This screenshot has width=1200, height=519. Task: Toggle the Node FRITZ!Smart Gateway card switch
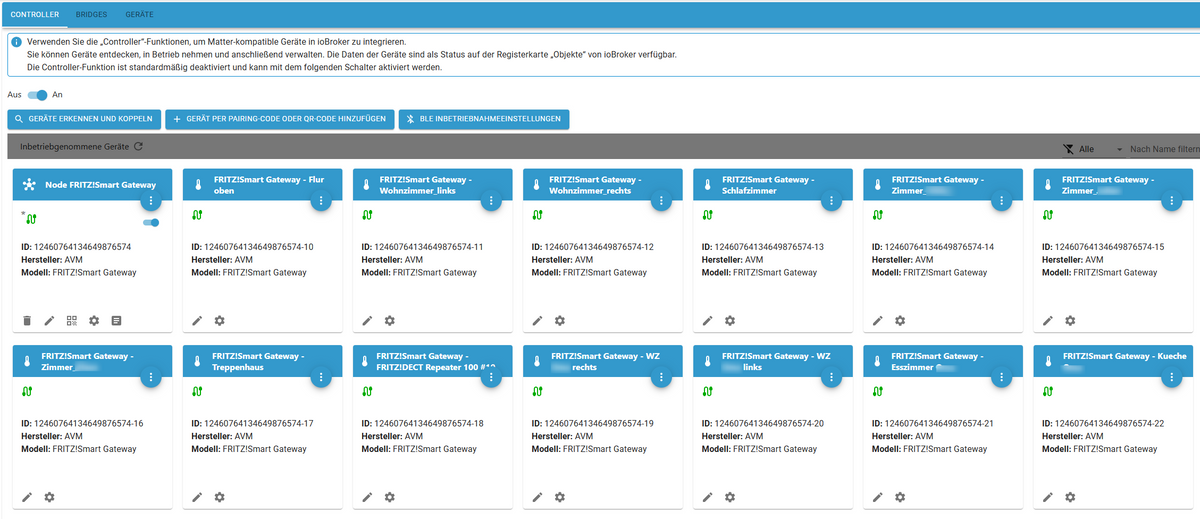click(x=151, y=222)
